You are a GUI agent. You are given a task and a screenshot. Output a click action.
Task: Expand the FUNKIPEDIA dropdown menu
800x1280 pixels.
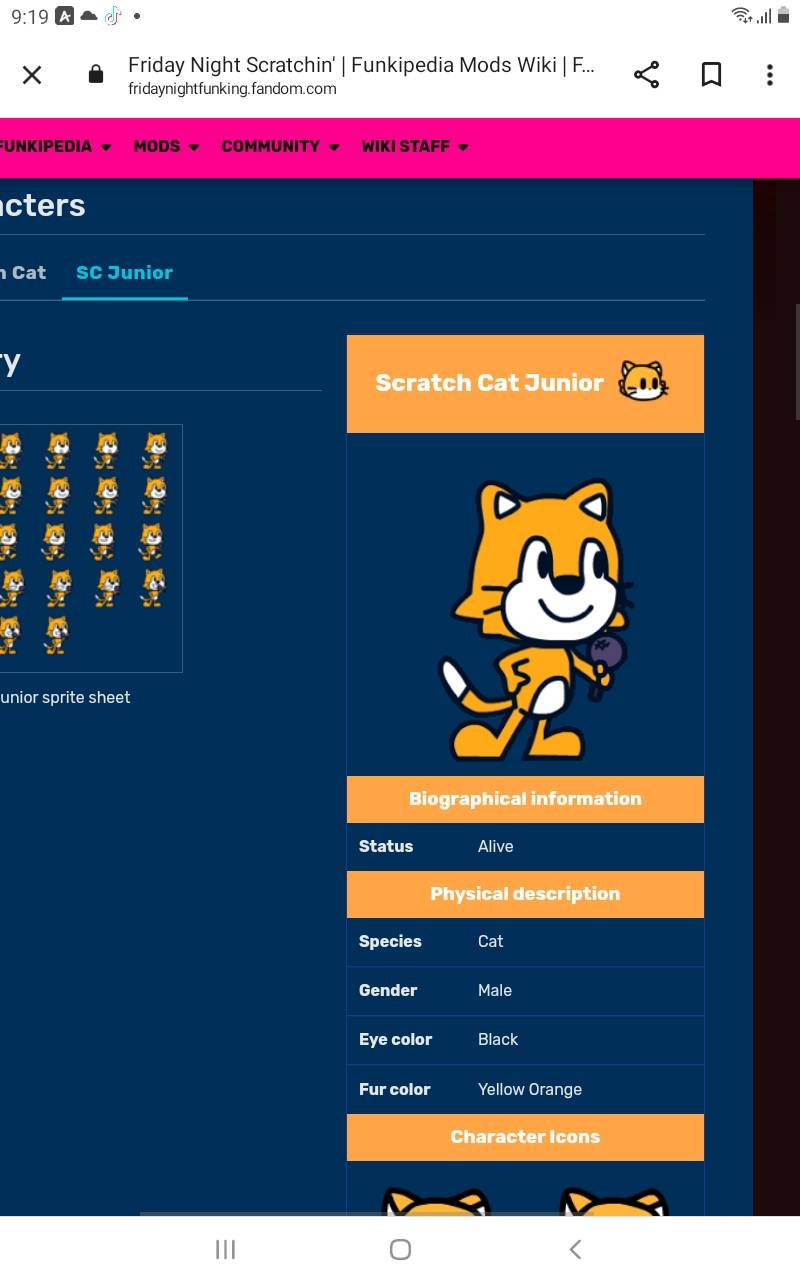point(55,146)
